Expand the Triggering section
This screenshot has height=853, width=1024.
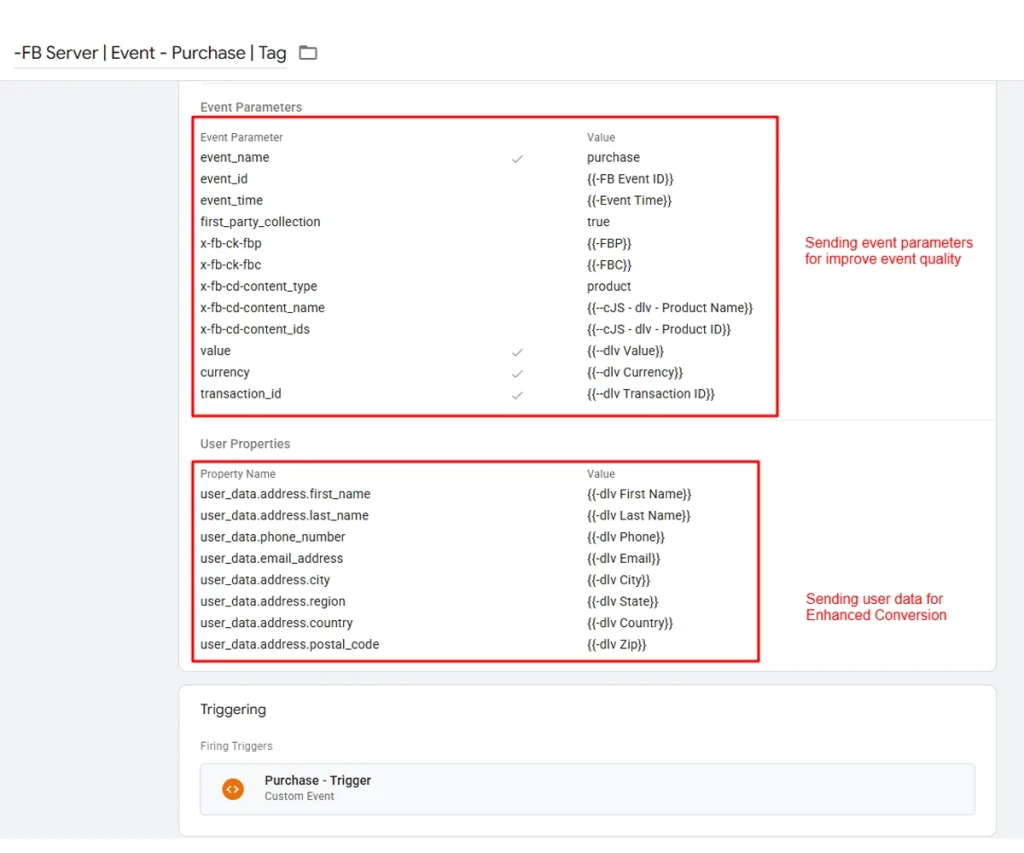(233, 709)
